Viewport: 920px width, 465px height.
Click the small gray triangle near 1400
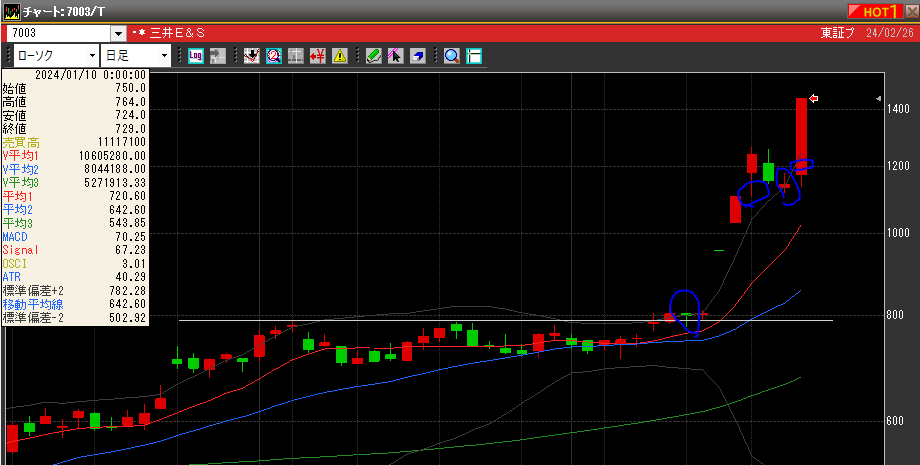(x=878, y=99)
